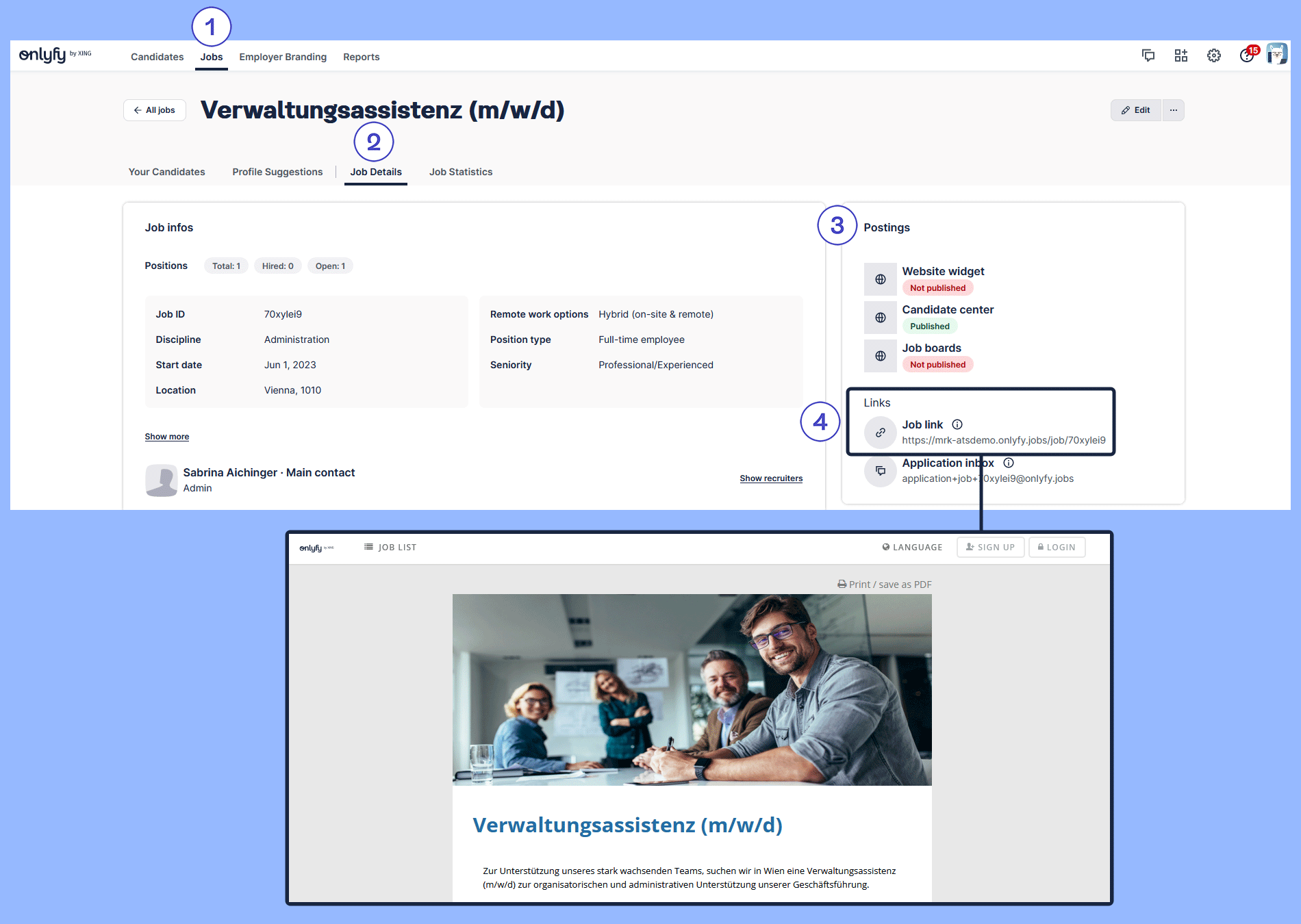Switch to the Job Statistics tab

460,172
